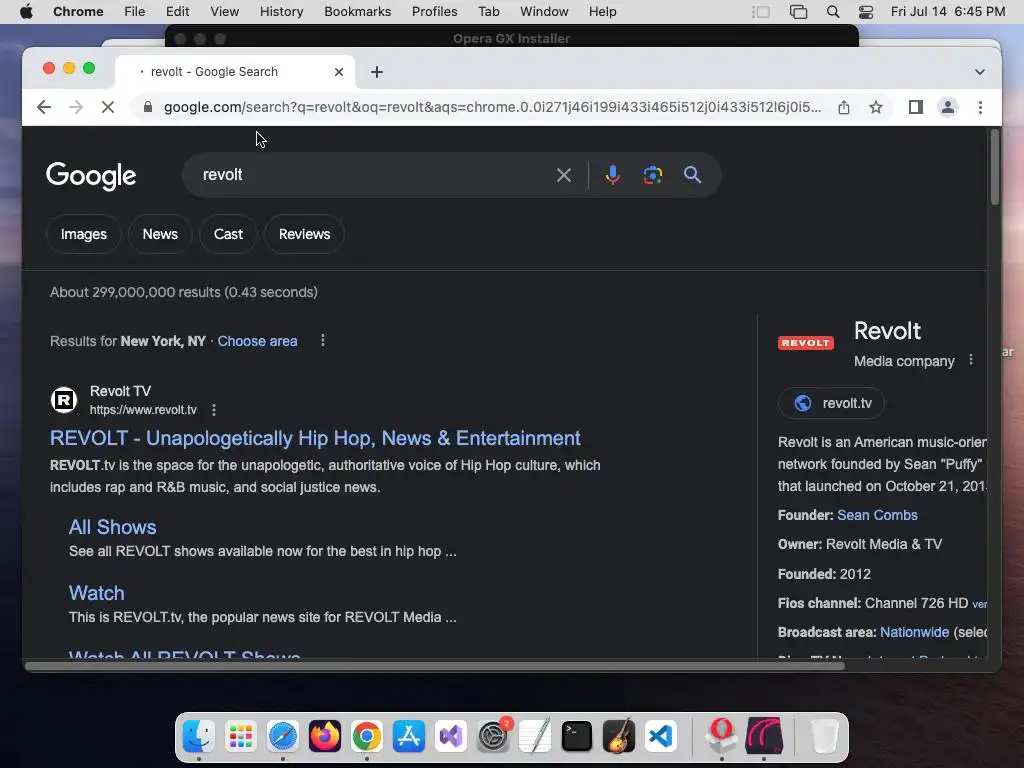Launch Safari from the dock

[x=283, y=737]
